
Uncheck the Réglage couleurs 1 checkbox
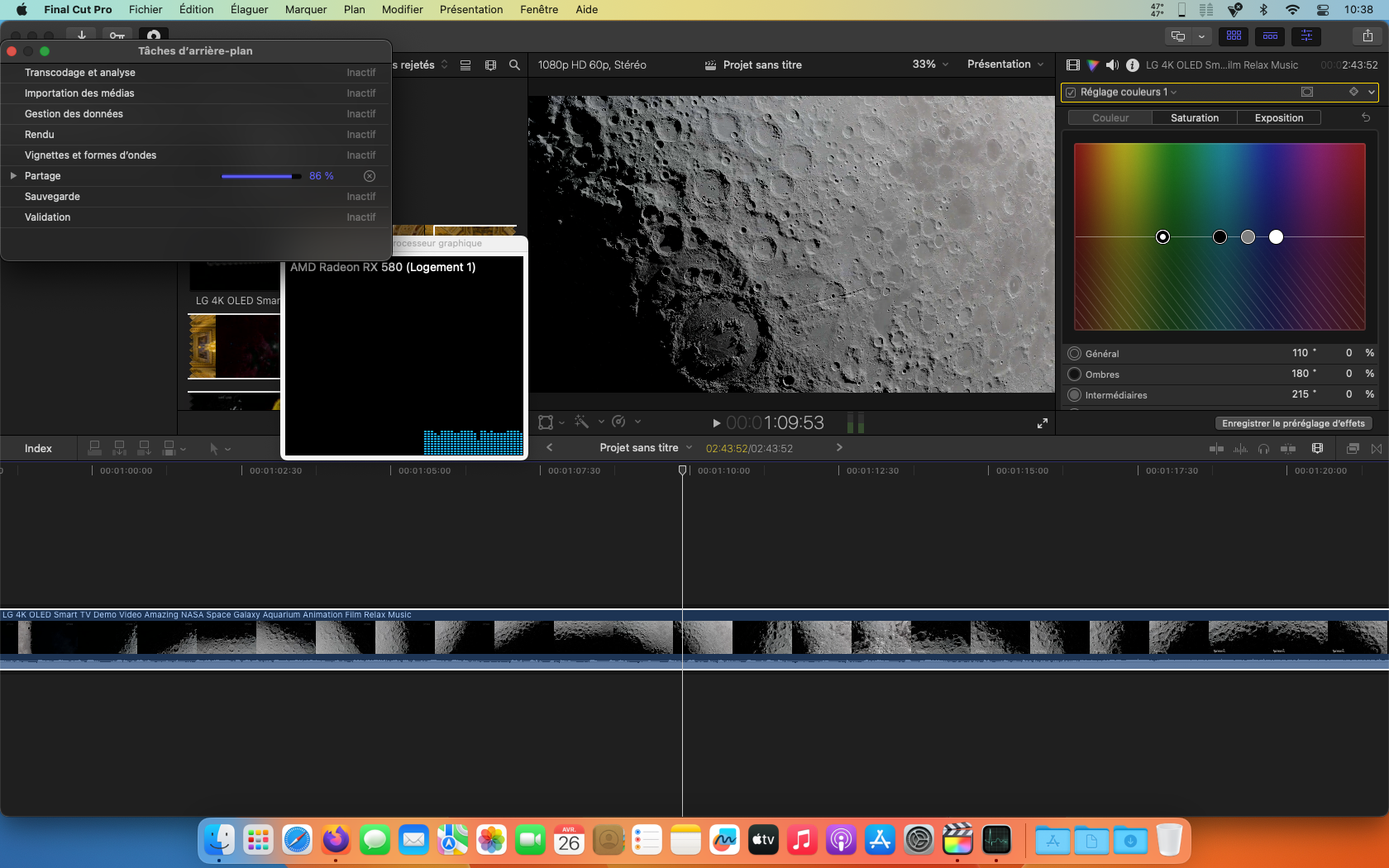click(x=1071, y=93)
